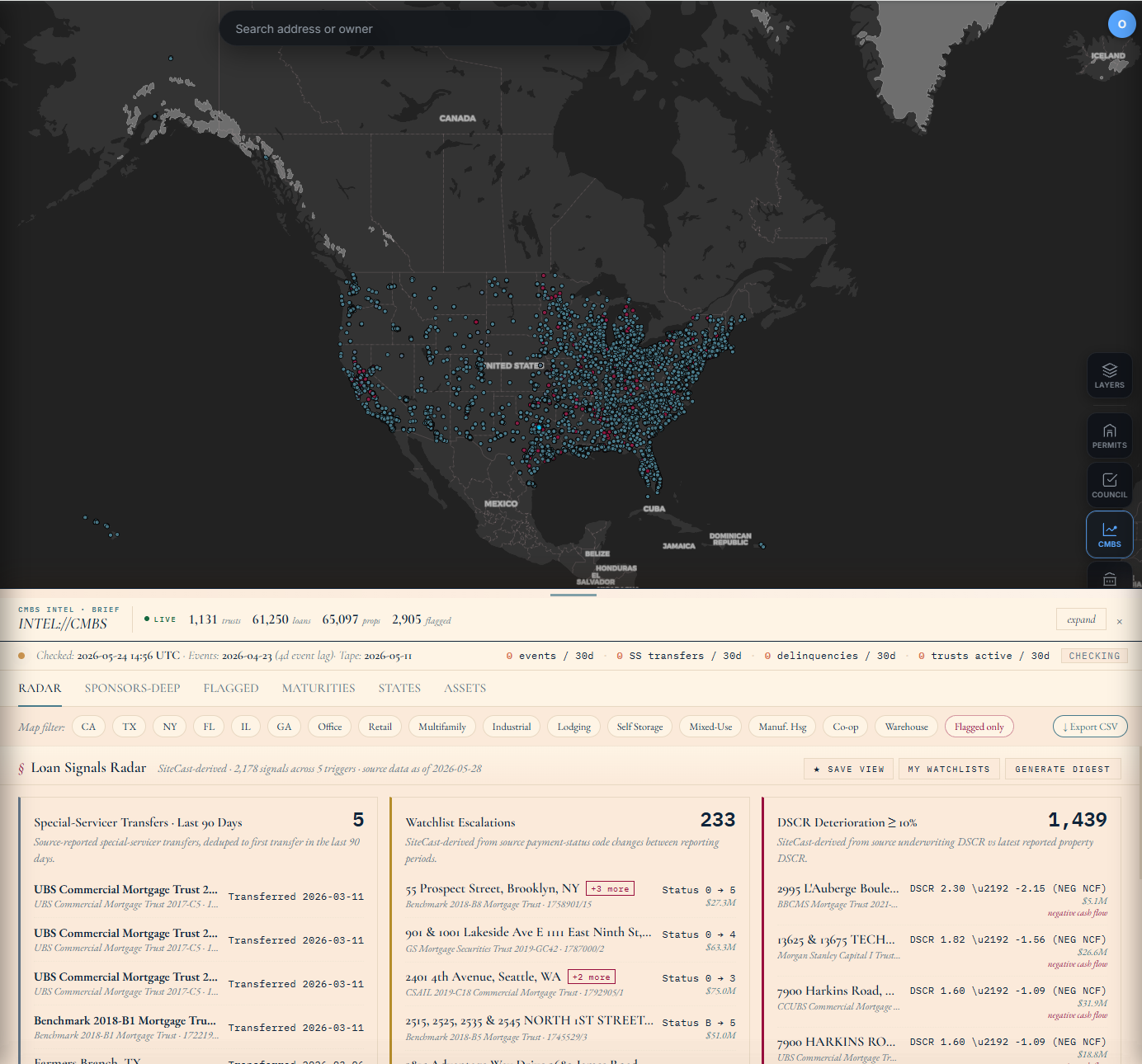Toggle the Self Storage filter
The width and height of the screenshot is (1142, 1064).
[640, 727]
